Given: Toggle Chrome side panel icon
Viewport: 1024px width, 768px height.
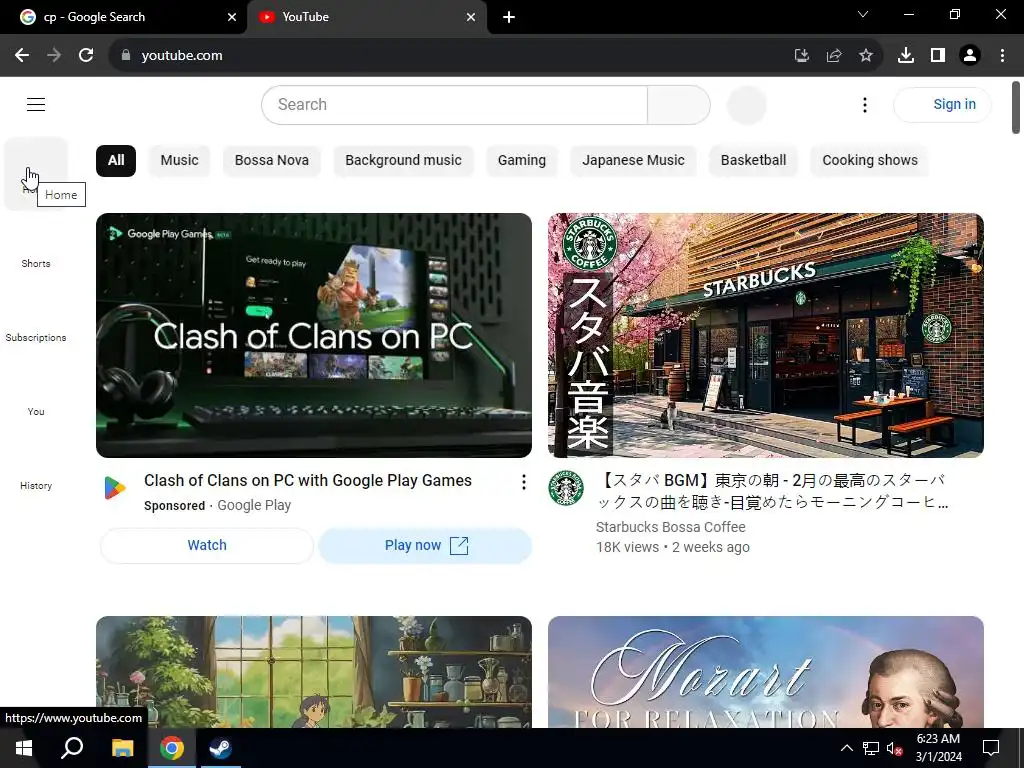Looking at the screenshot, I should (x=938, y=56).
